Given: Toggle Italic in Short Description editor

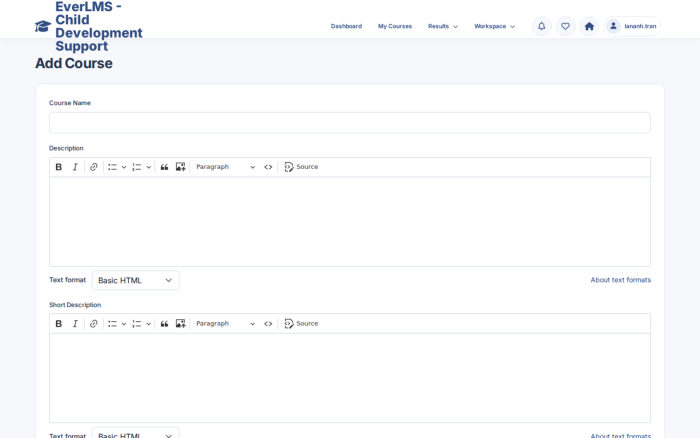Looking at the screenshot, I should pyautogui.click(x=75, y=324).
